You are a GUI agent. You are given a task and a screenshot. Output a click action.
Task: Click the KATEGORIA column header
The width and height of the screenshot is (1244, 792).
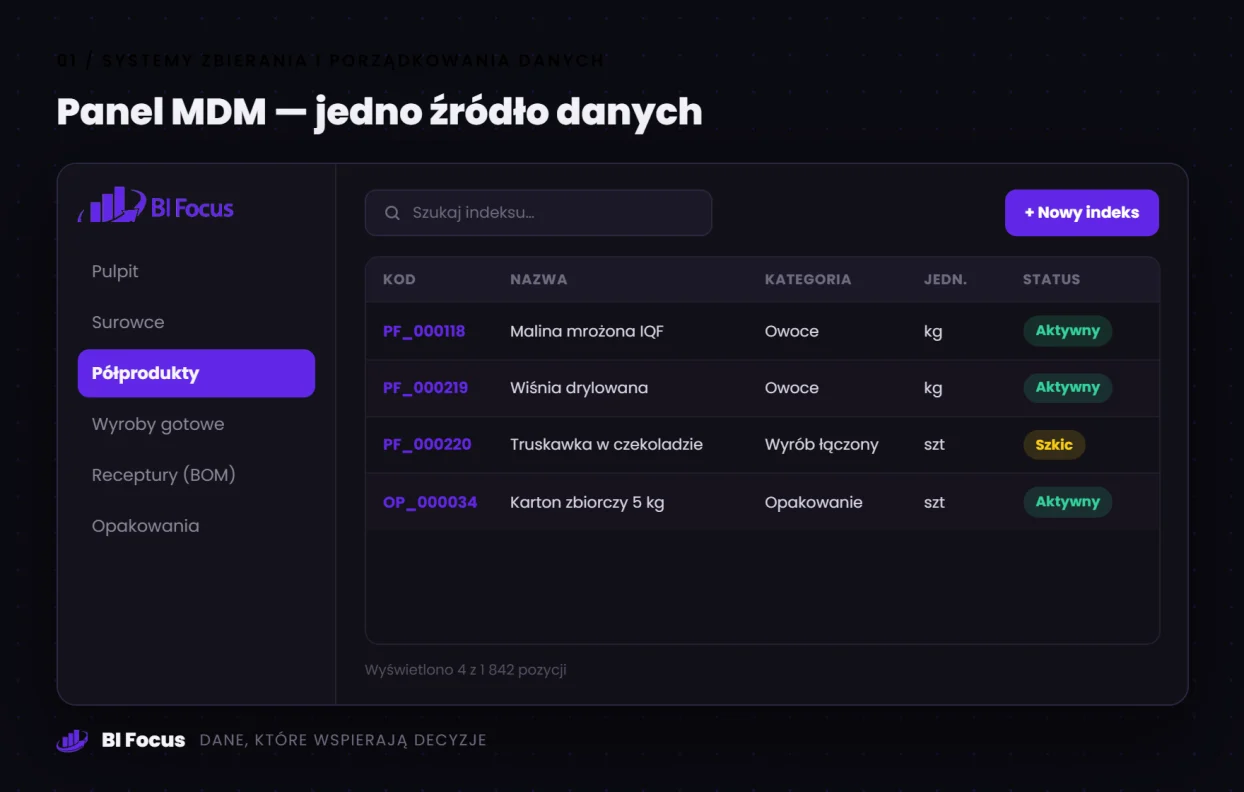click(808, 279)
